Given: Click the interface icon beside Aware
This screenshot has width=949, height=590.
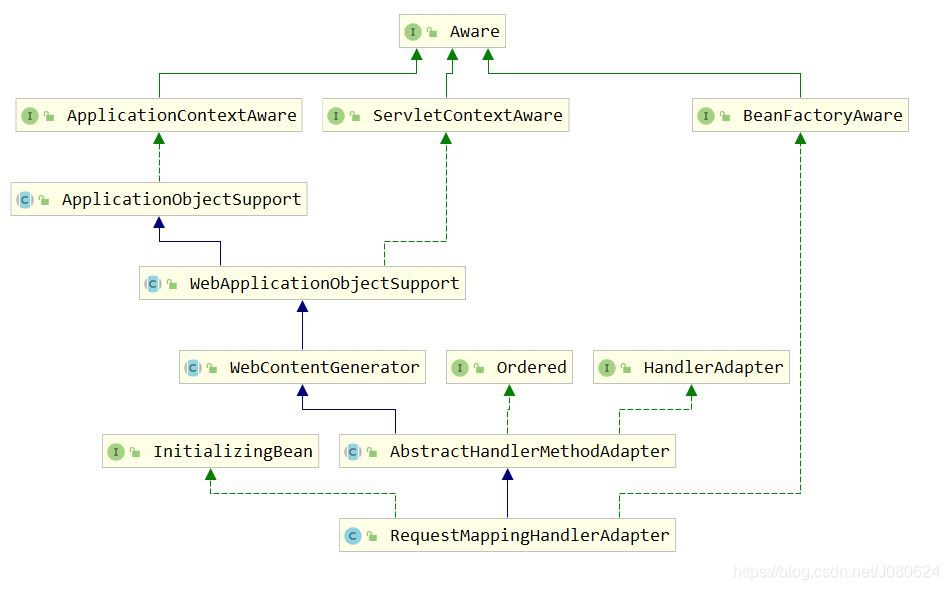Looking at the screenshot, I should coord(412,32).
